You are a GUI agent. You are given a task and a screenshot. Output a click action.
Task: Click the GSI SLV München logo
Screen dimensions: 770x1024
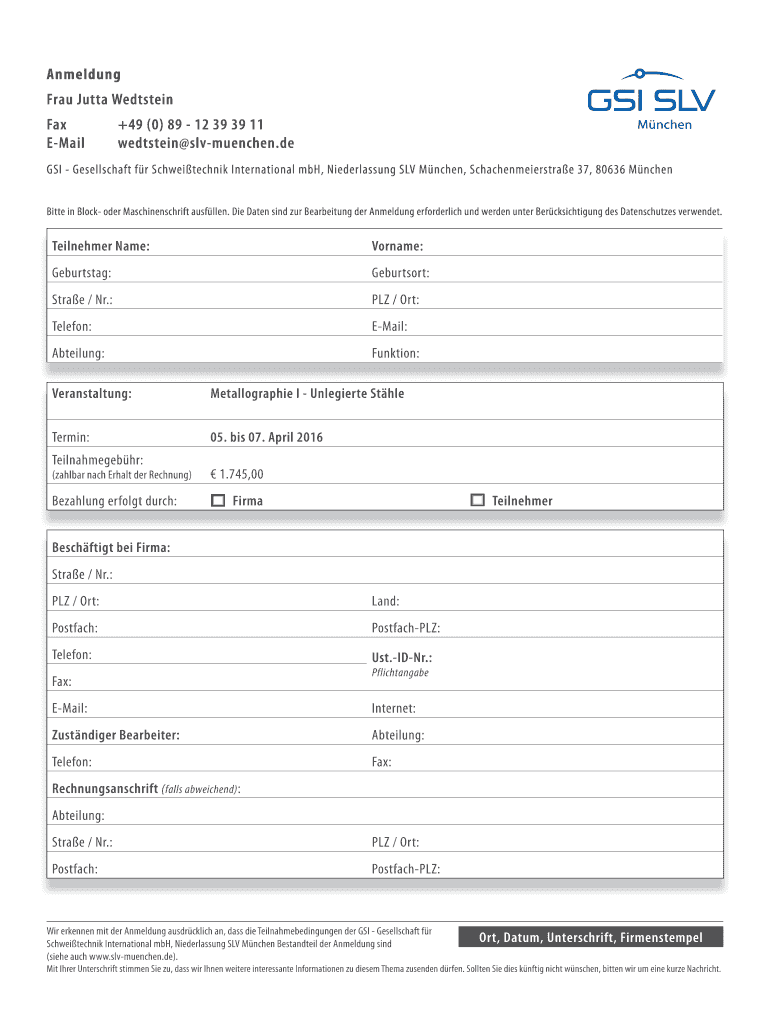(x=650, y=100)
